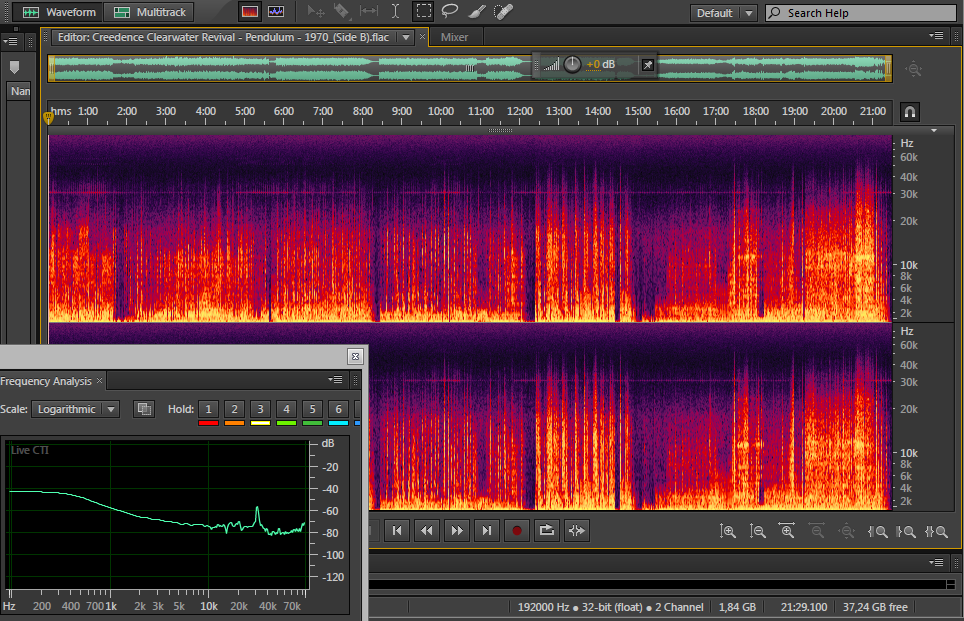Click the red Hold 1 color swatch

point(208,423)
